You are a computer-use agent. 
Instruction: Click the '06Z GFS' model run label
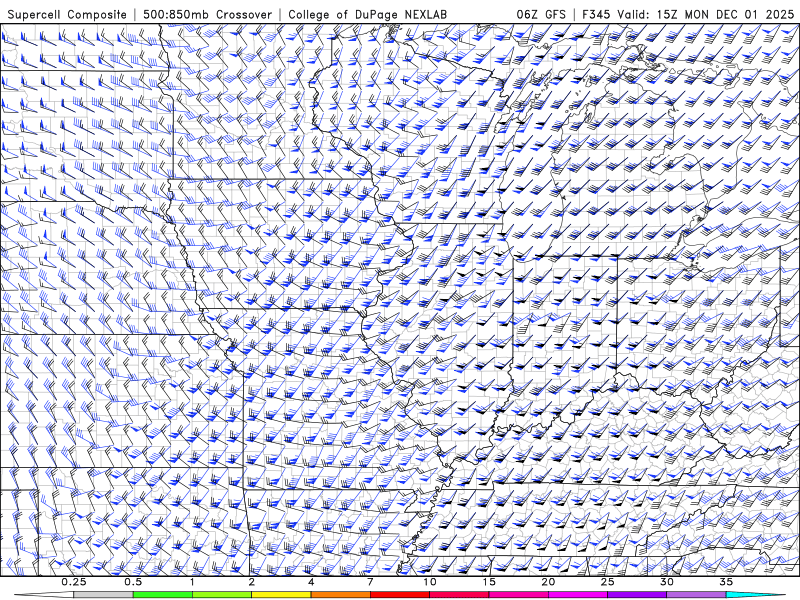tap(541, 14)
